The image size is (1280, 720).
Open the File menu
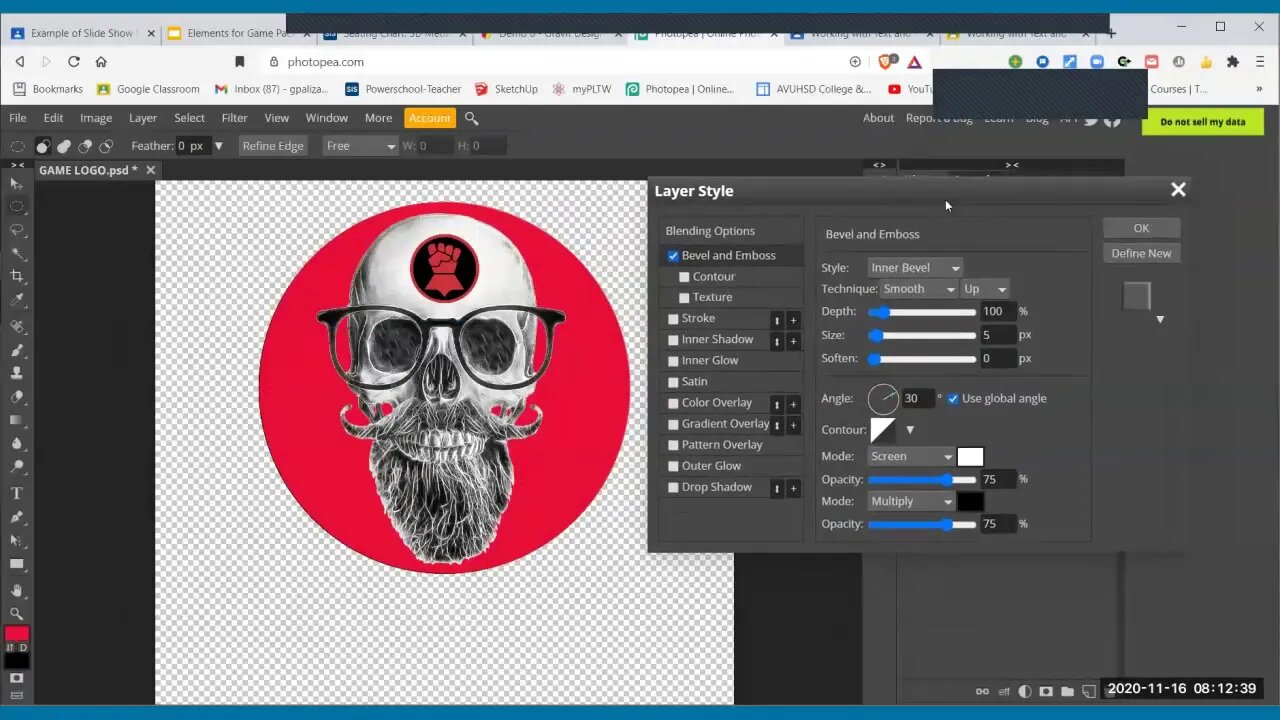coord(18,118)
